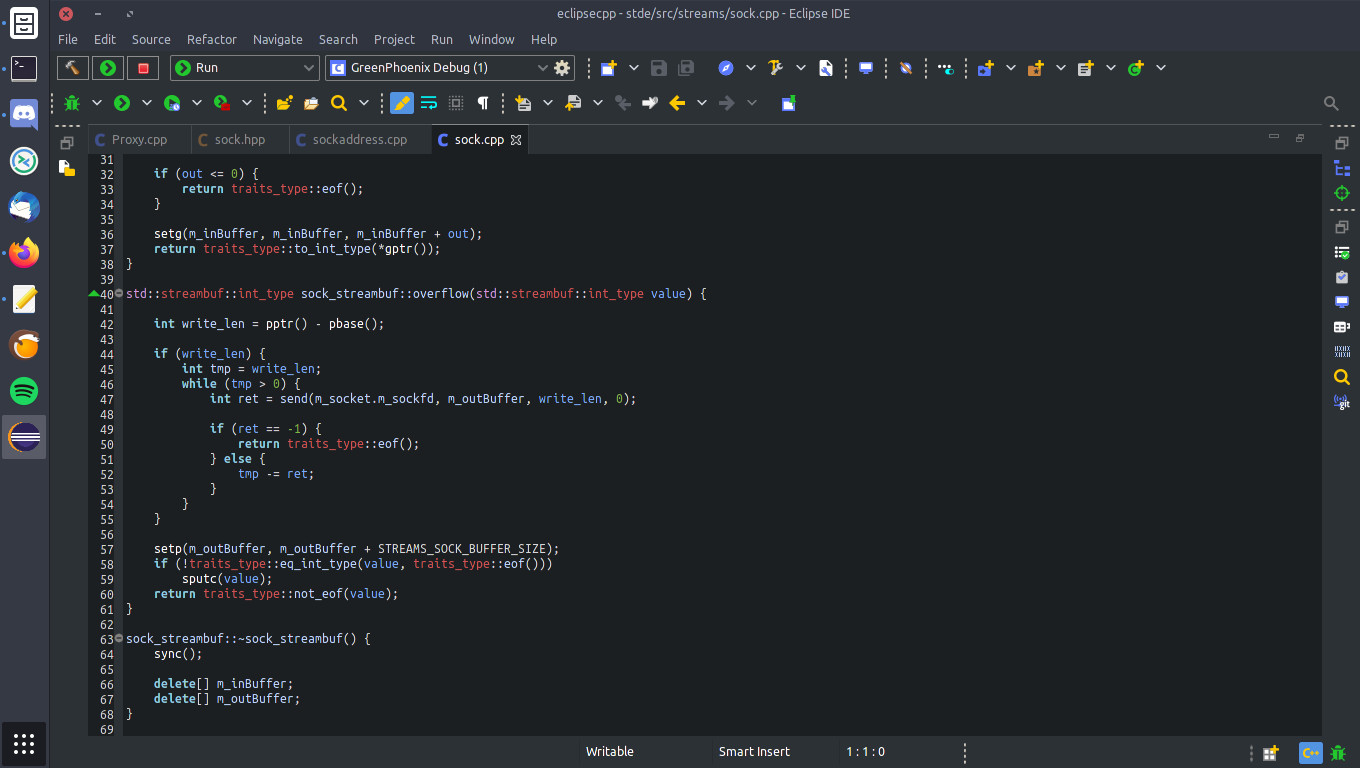Click the hammer-and-wrench build tool icon
Image resolution: width=1360 pixels, height=768 pixels.
pyautogui.click(x=776, y=68)
